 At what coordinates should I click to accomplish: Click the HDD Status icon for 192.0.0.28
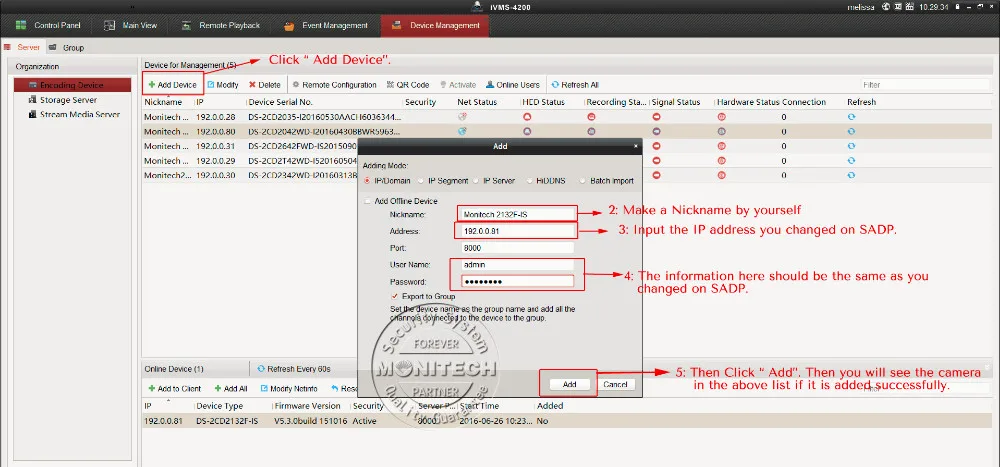[x=527, y=117]
